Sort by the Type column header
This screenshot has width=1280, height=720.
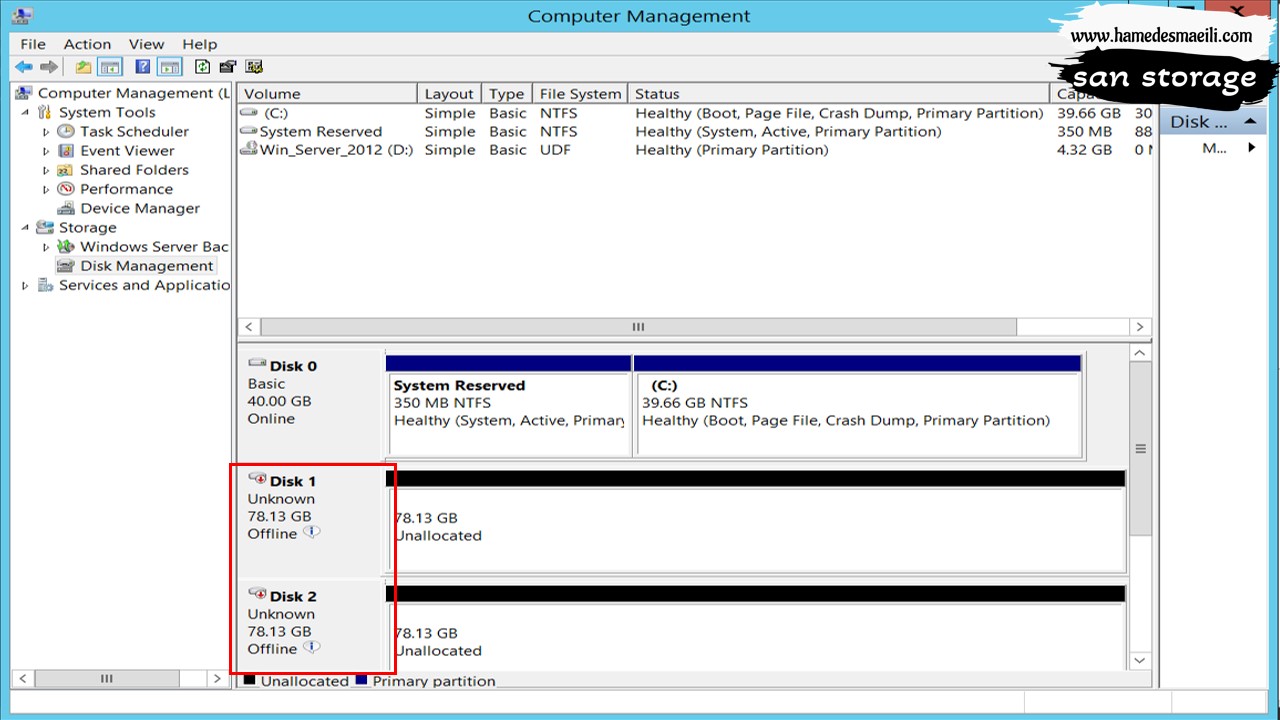coord(507,94)
